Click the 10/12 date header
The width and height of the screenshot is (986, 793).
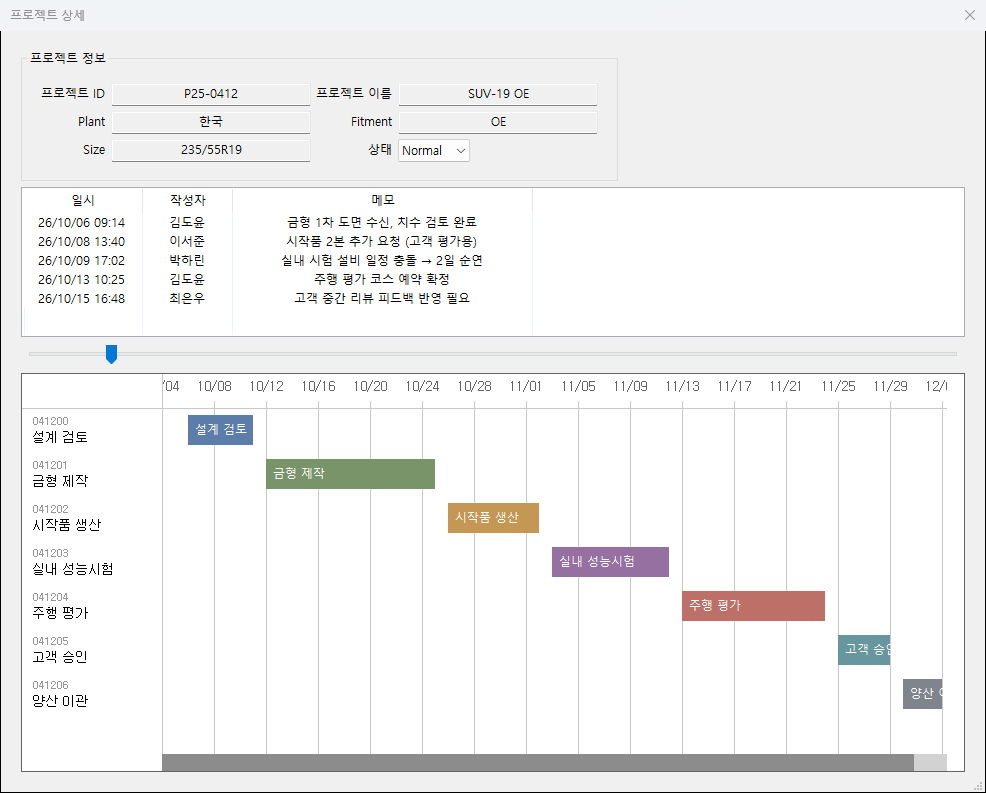[267, 386]
